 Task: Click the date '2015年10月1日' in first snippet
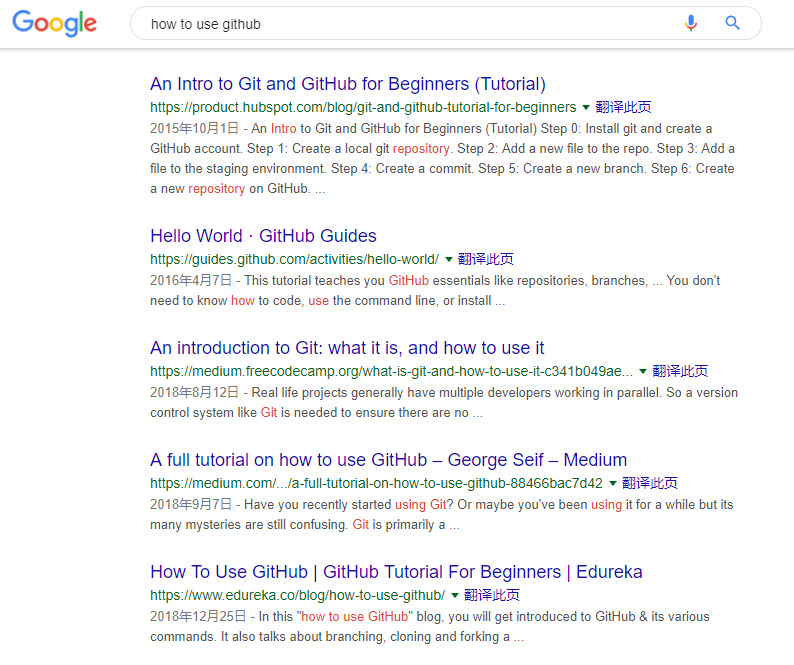(194, 129)
